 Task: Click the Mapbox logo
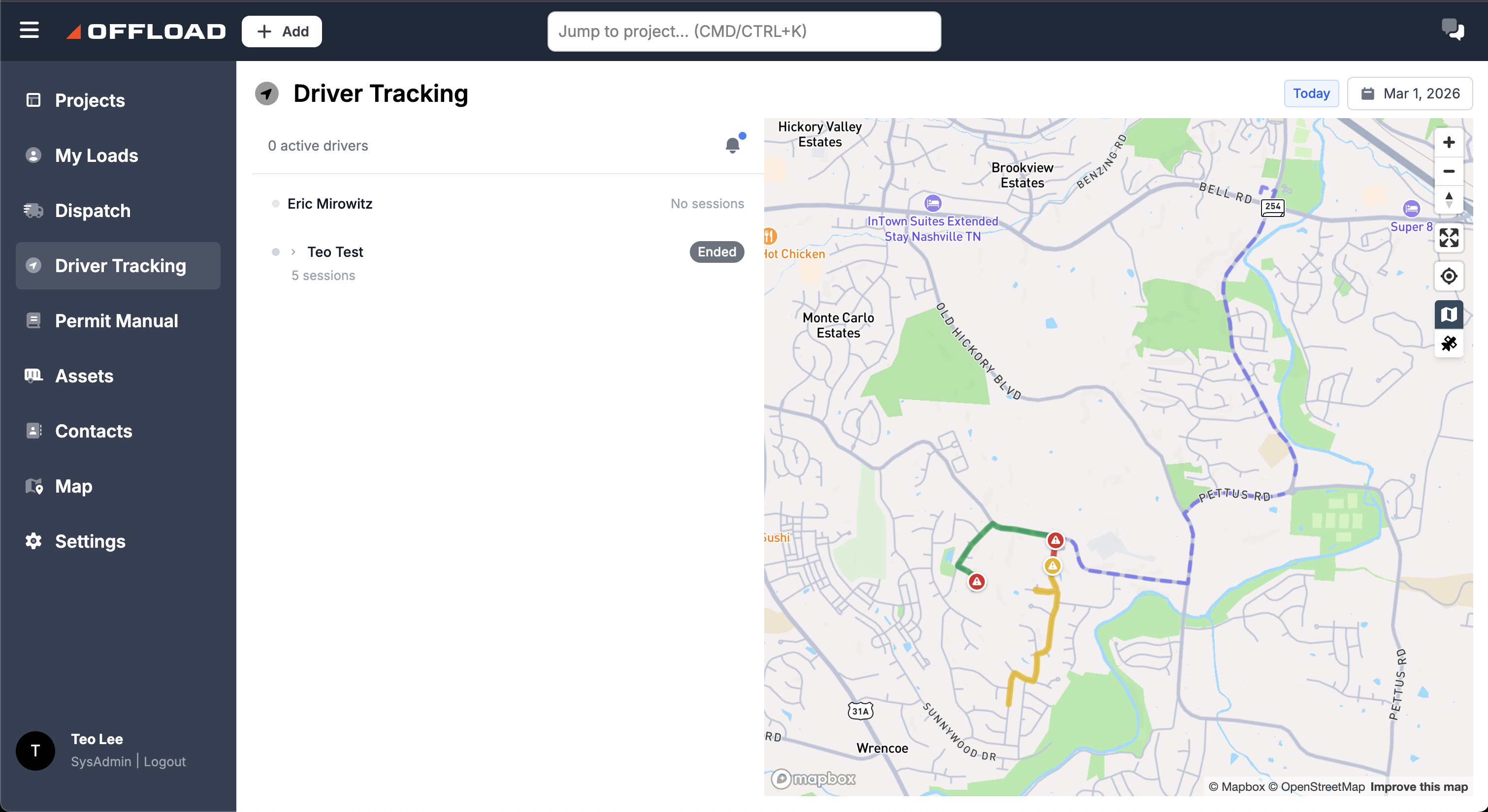813,779
